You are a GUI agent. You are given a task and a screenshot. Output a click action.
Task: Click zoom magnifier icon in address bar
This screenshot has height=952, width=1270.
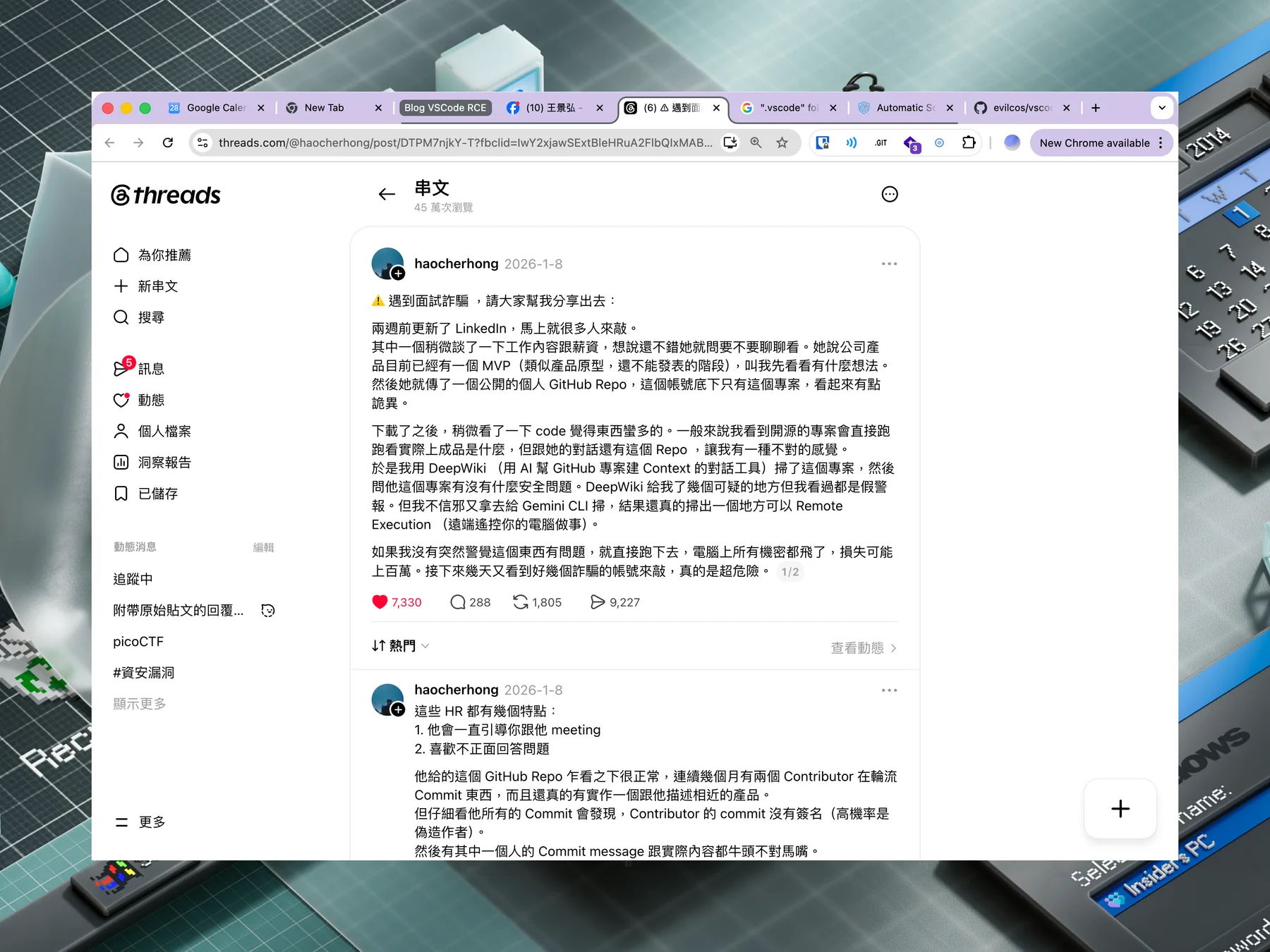coord(756,142)
